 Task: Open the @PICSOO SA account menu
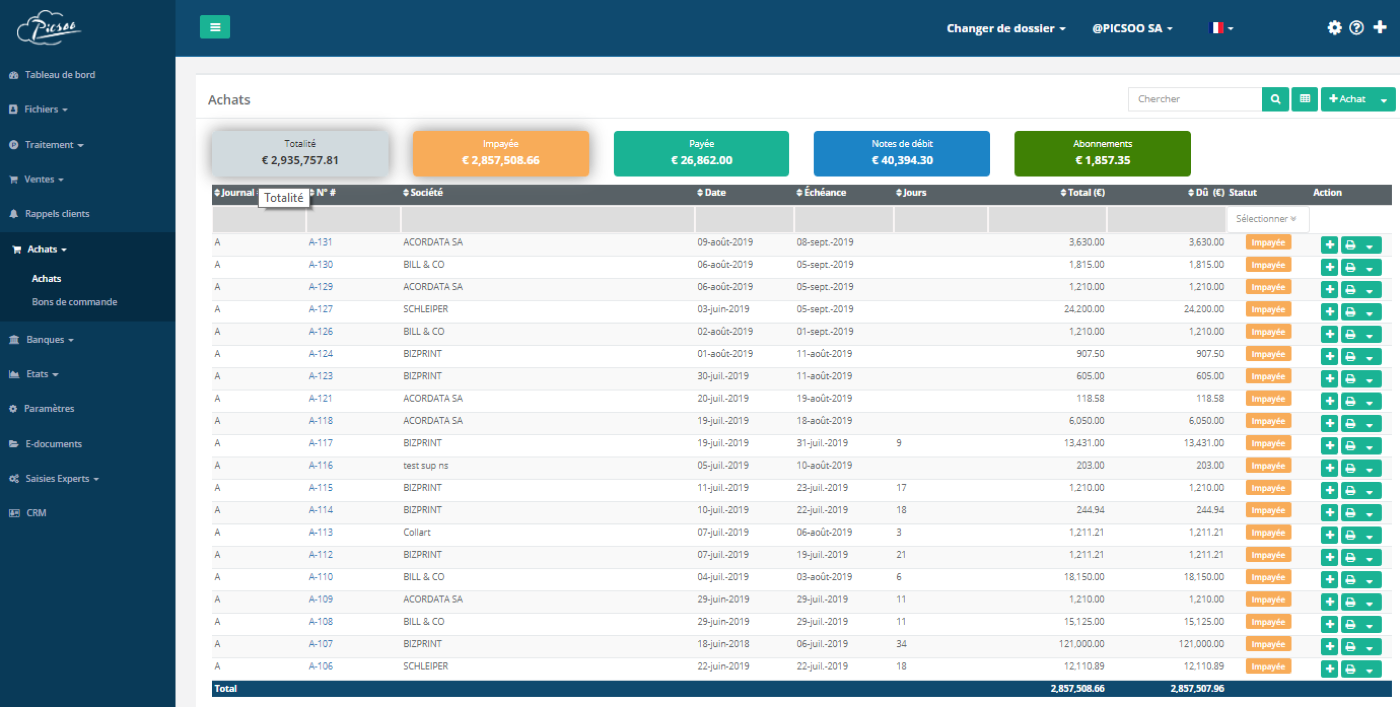pyautogui.click(x=1132, y=28)
